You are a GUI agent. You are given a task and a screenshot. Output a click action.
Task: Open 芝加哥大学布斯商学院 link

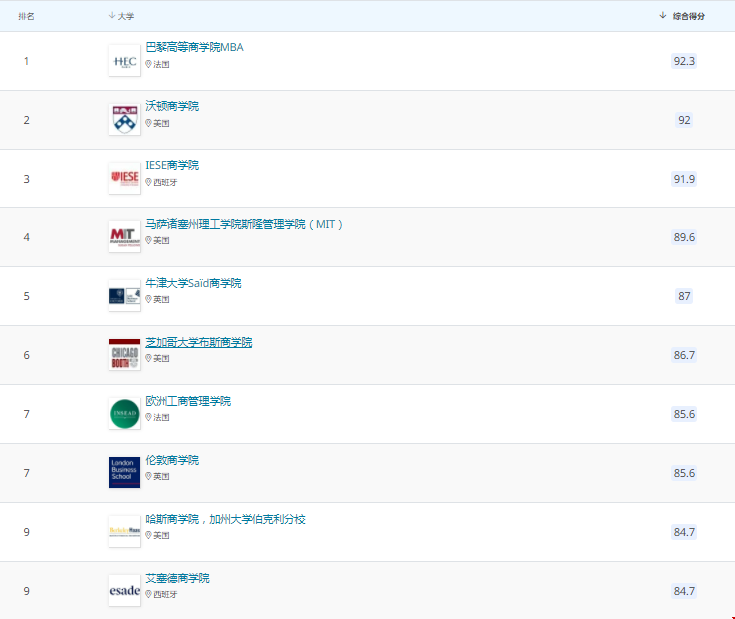pyautogui.click(x=199, y=342)
